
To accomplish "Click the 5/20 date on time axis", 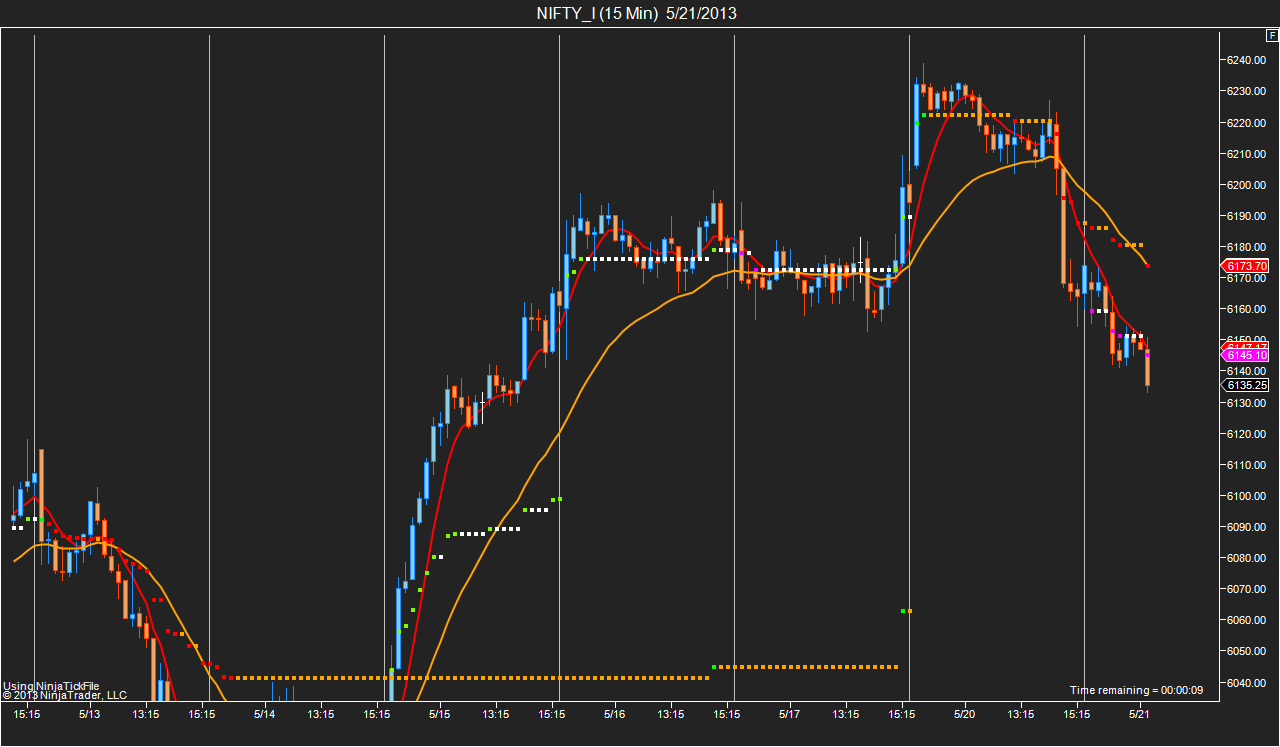I will tap(965, 715).
